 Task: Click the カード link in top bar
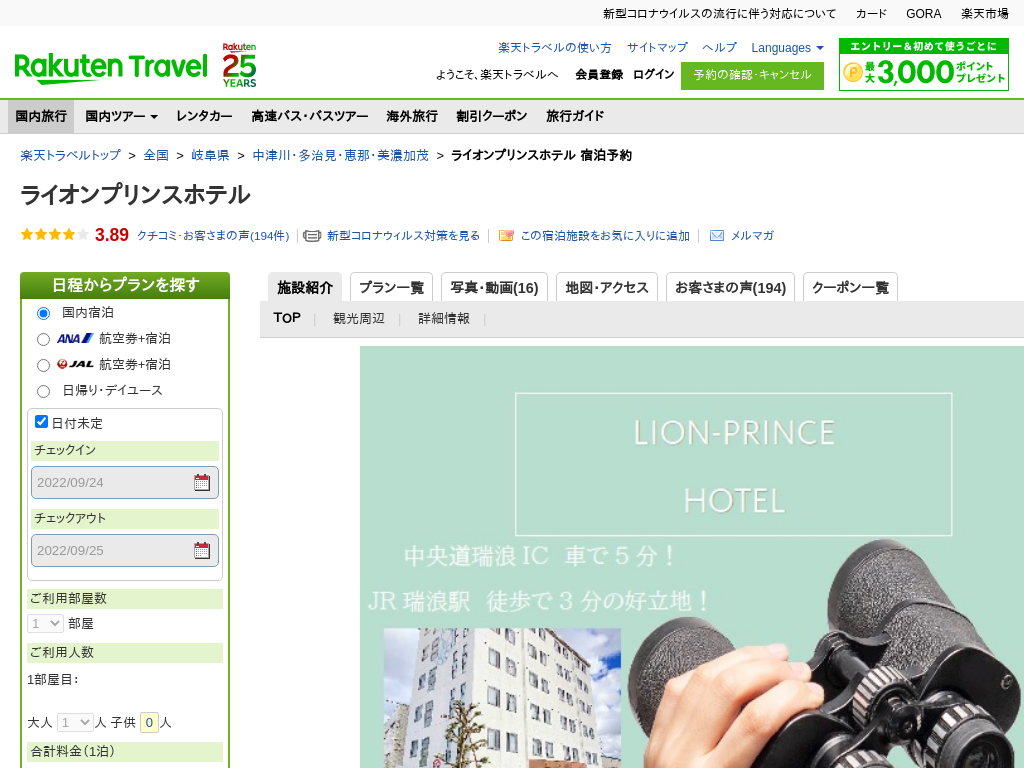coord(871,14)
